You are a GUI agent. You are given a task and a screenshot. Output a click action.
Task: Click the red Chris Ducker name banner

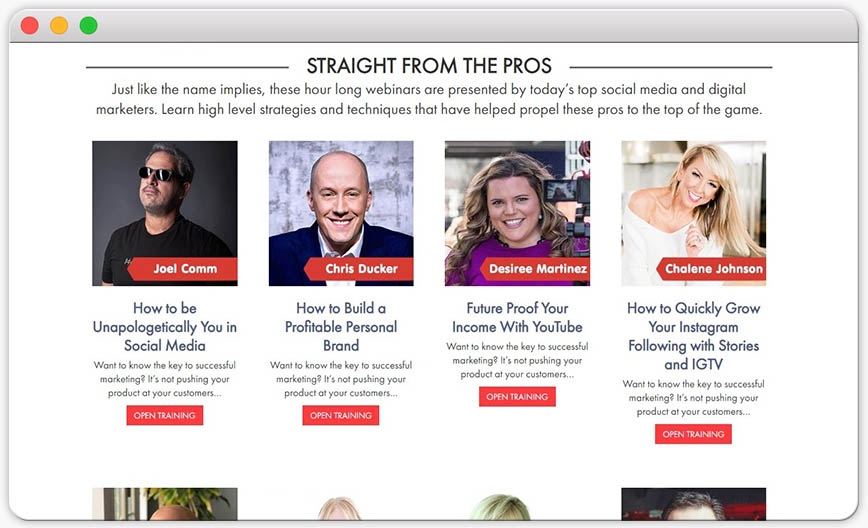[x=359, y=269]
